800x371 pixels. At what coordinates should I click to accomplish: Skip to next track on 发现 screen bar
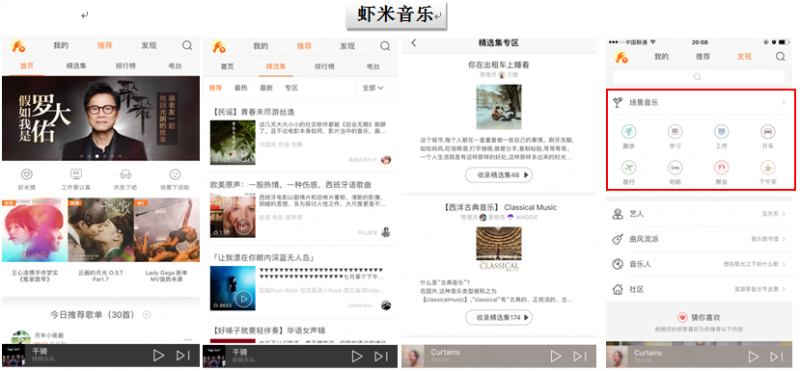pos(778,357)
